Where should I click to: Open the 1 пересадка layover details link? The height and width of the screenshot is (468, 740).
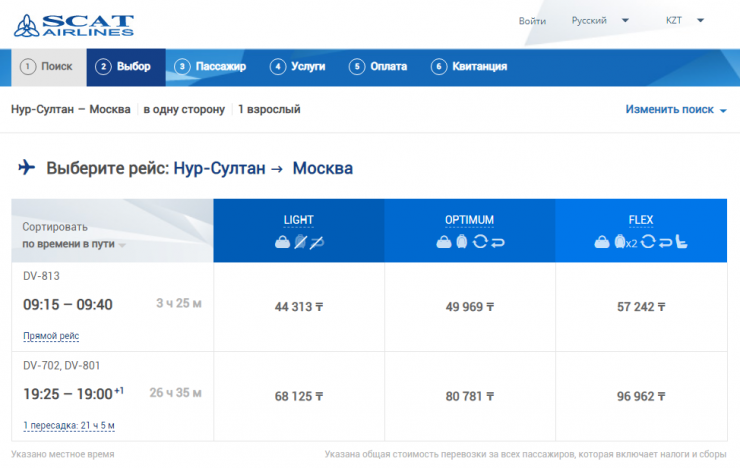(x=69, y=426)
